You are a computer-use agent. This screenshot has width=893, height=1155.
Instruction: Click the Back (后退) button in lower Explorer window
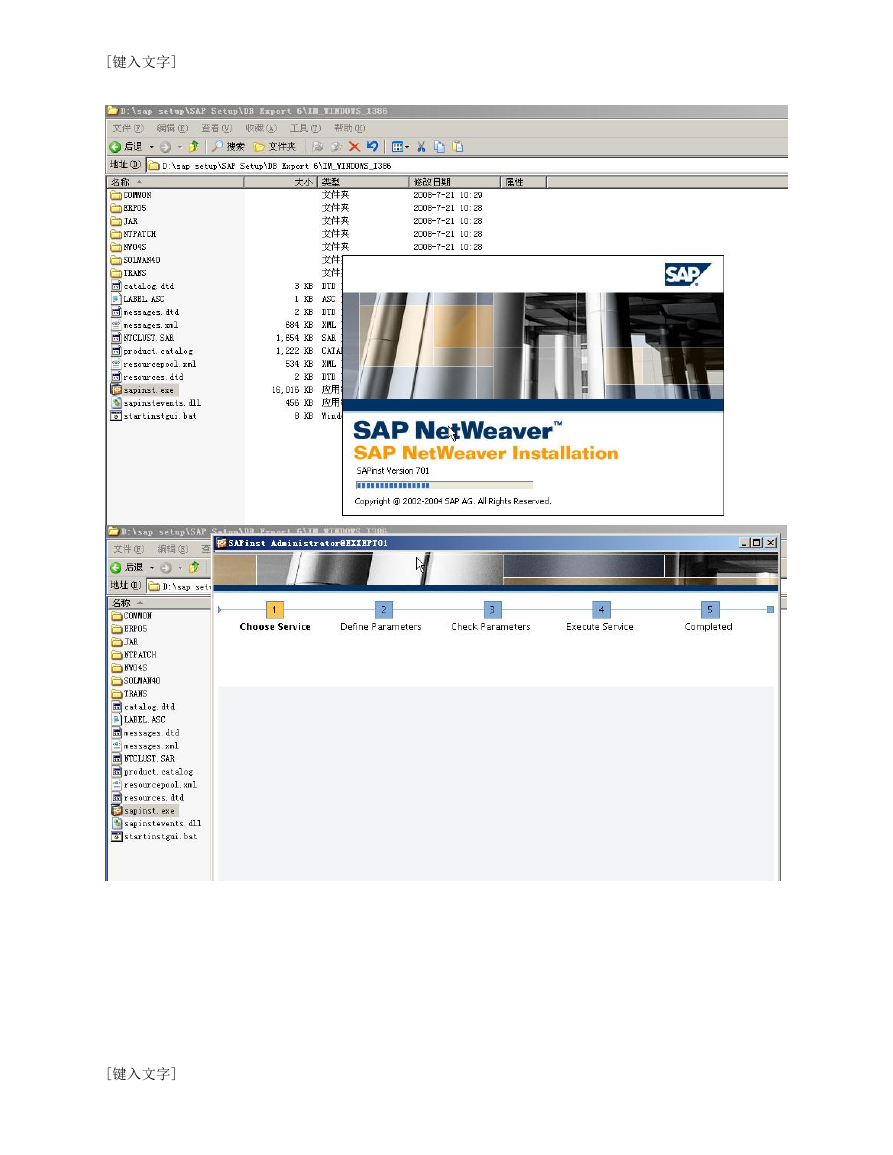pyautogui.click(x=127, y=568)
